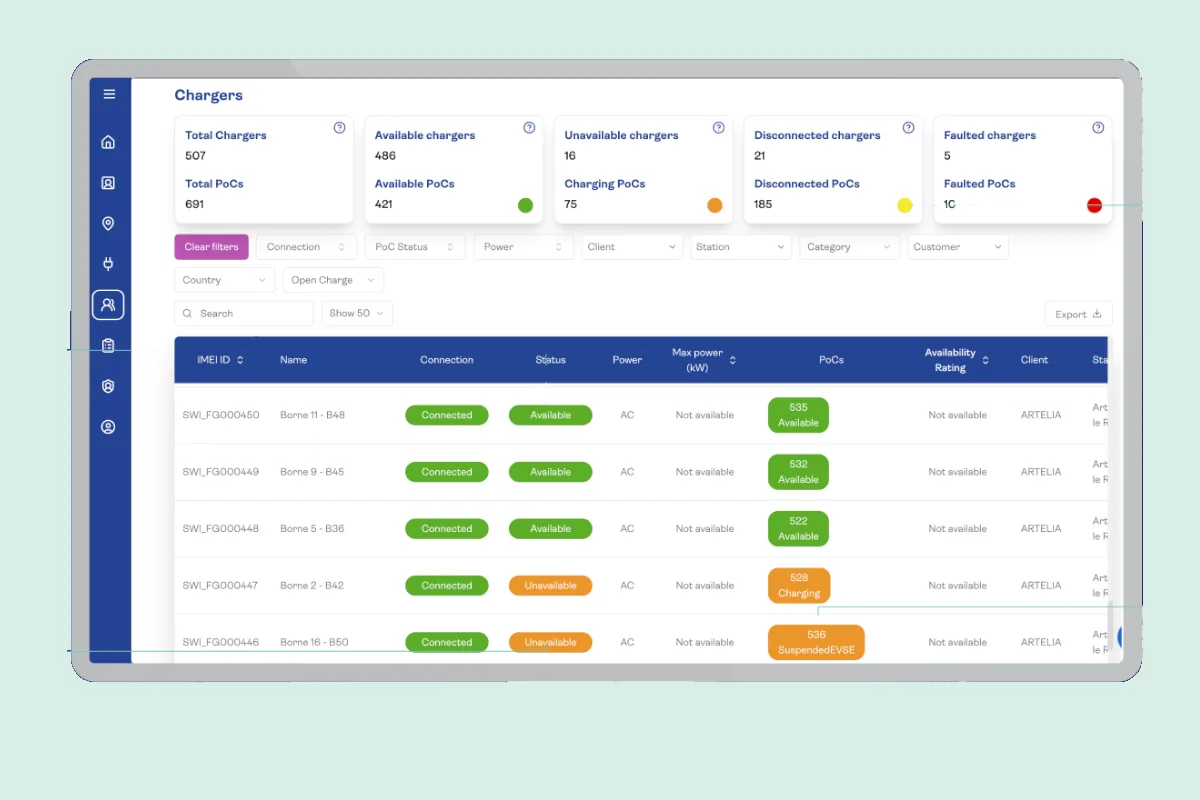Select the charger plug sidebar icon
This screenshot has height=800, width=1200.
tap(108, 264)
